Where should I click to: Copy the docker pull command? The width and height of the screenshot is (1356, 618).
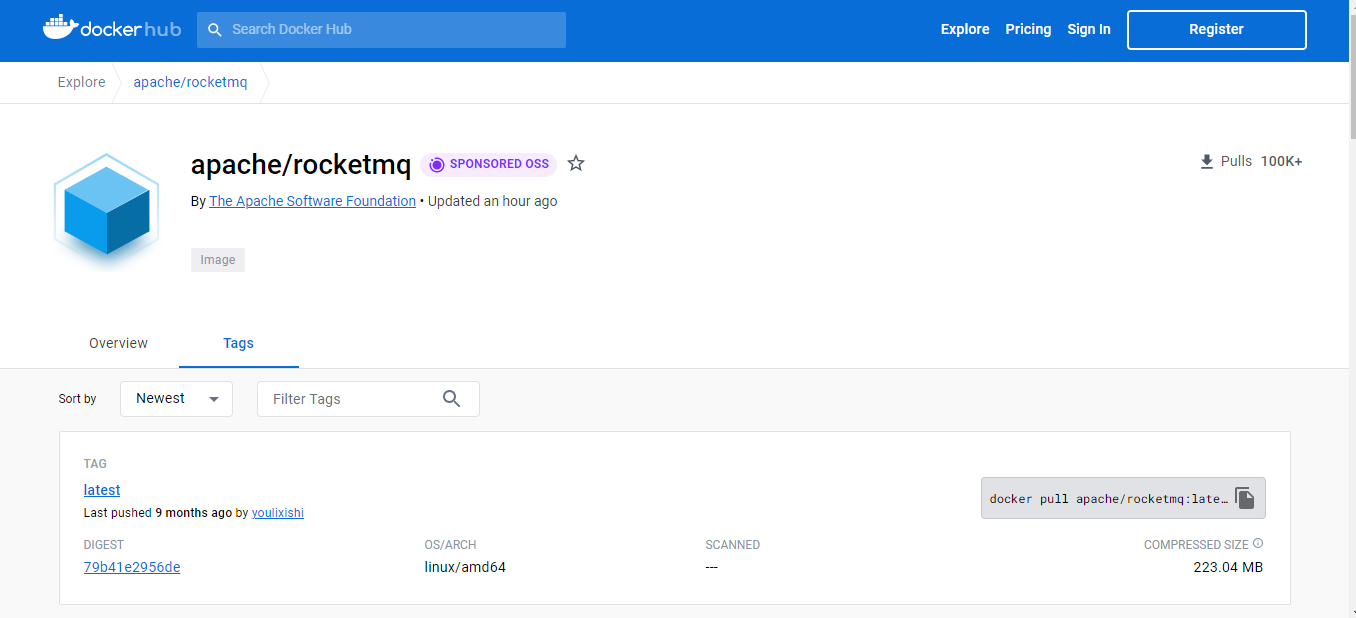(x=1244, y=498)
